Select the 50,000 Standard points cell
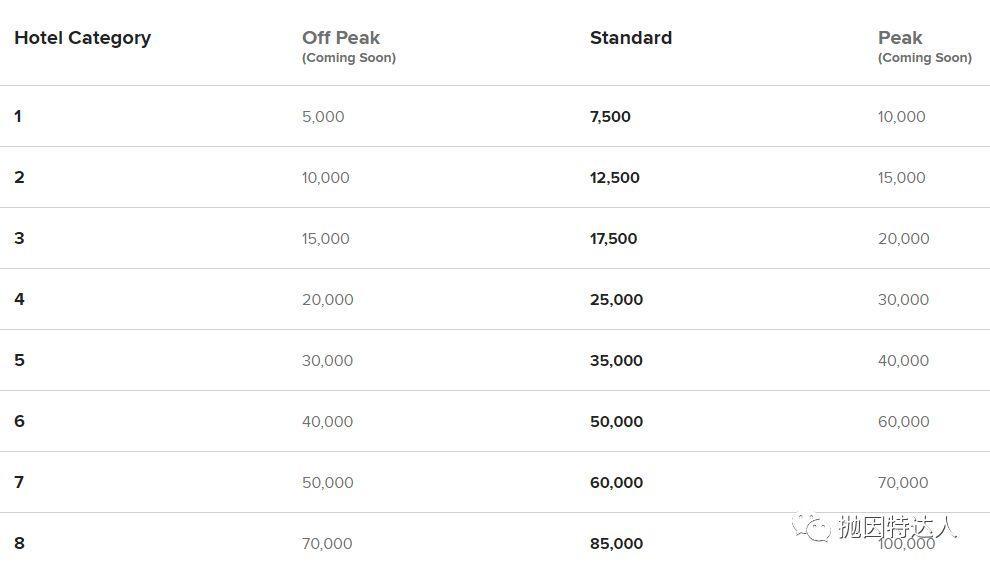990x571 pixels. point(616,421)
